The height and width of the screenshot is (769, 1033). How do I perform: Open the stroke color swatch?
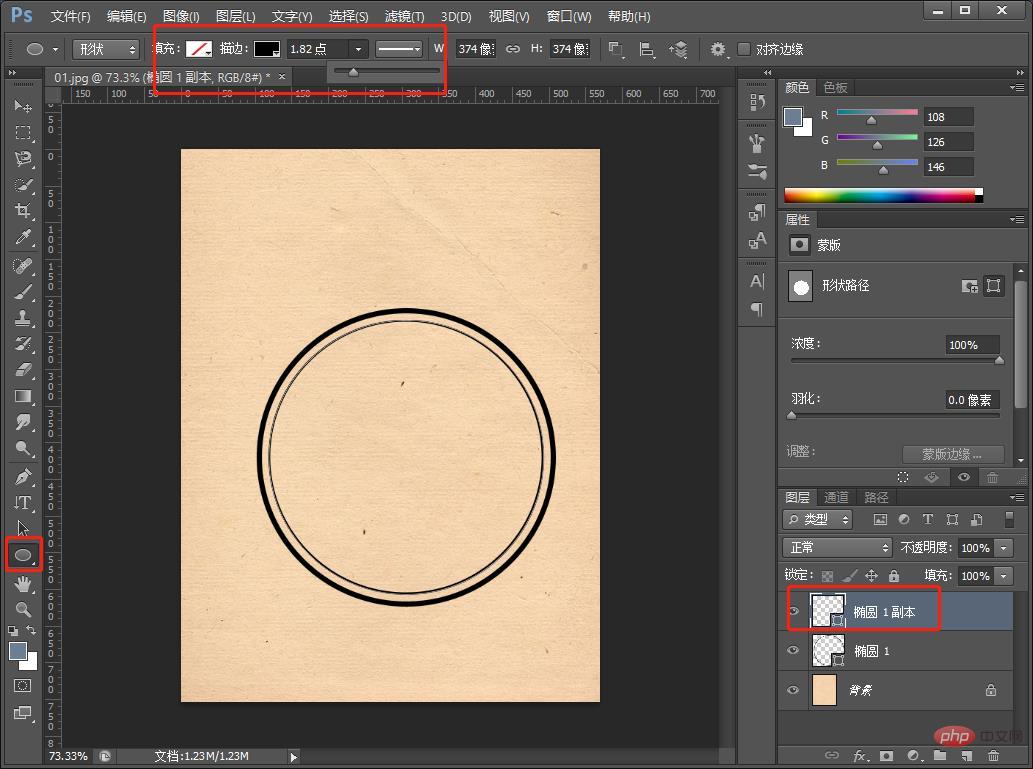[267, 49]
